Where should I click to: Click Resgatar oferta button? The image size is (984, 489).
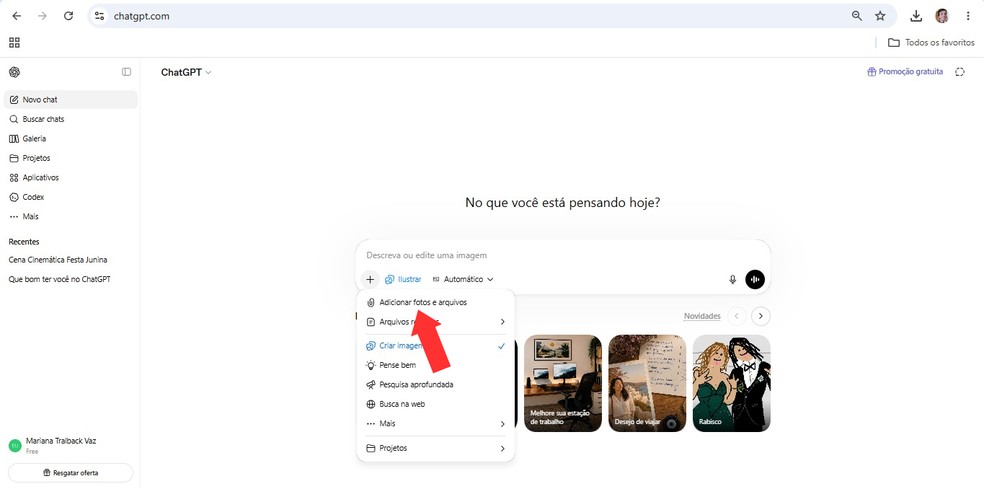click(70, 473)
